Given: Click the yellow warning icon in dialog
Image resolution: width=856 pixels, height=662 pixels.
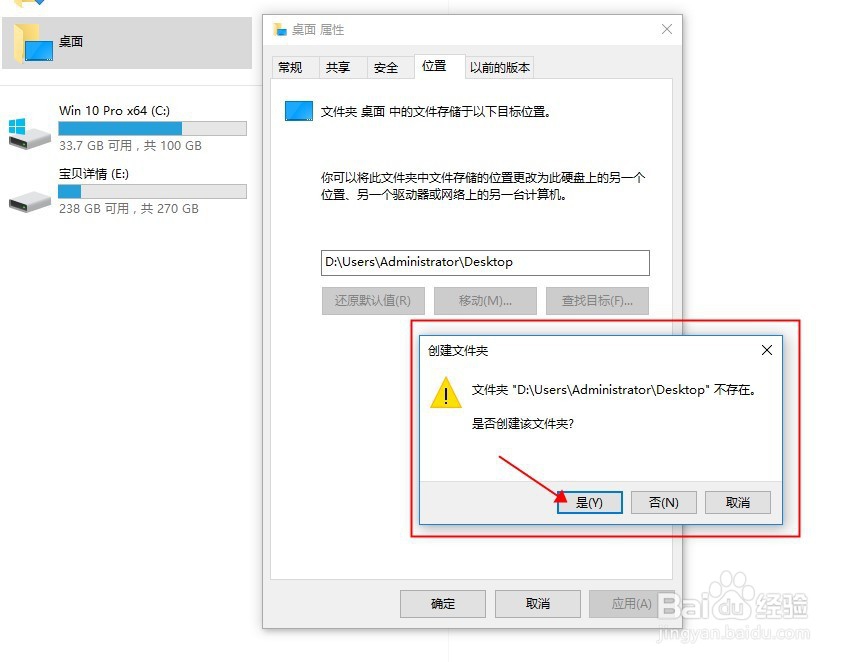Looking at the screenshot, I should click(x=446, y=392).
